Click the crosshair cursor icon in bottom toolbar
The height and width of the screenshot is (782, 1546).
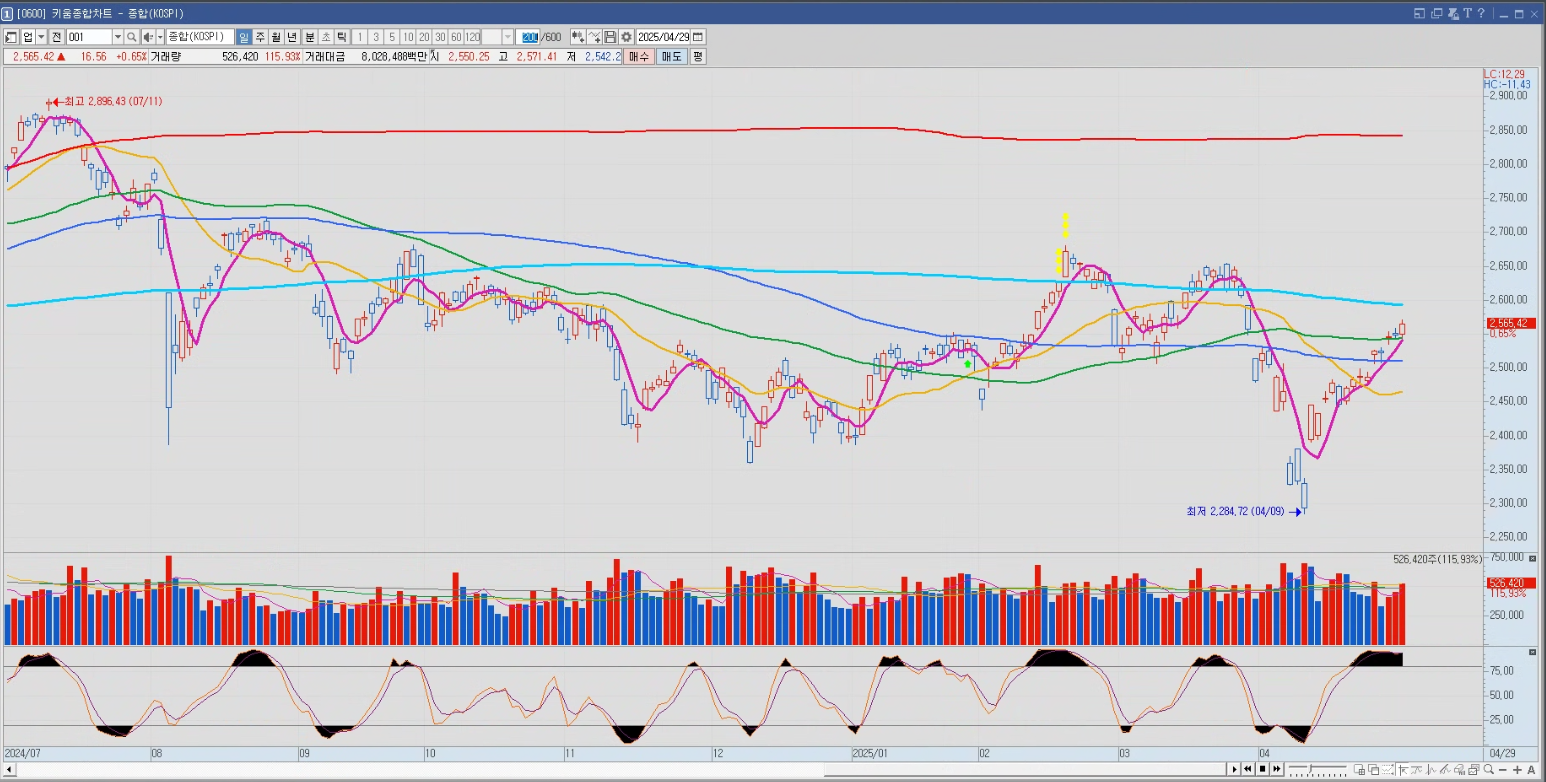(1402, 770)
